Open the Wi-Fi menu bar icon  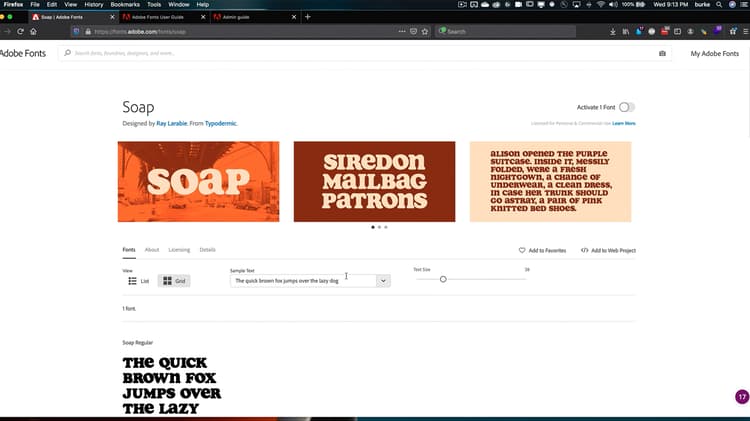point(601,4)
